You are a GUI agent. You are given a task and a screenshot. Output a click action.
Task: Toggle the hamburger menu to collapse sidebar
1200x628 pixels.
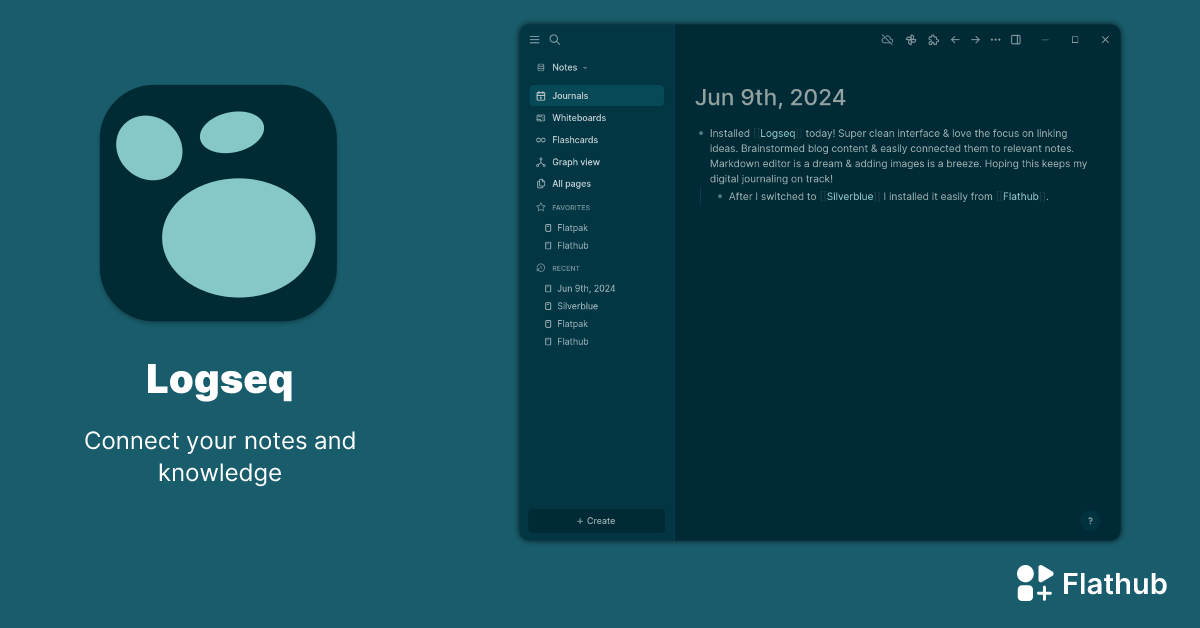click(x=535, y=39)
